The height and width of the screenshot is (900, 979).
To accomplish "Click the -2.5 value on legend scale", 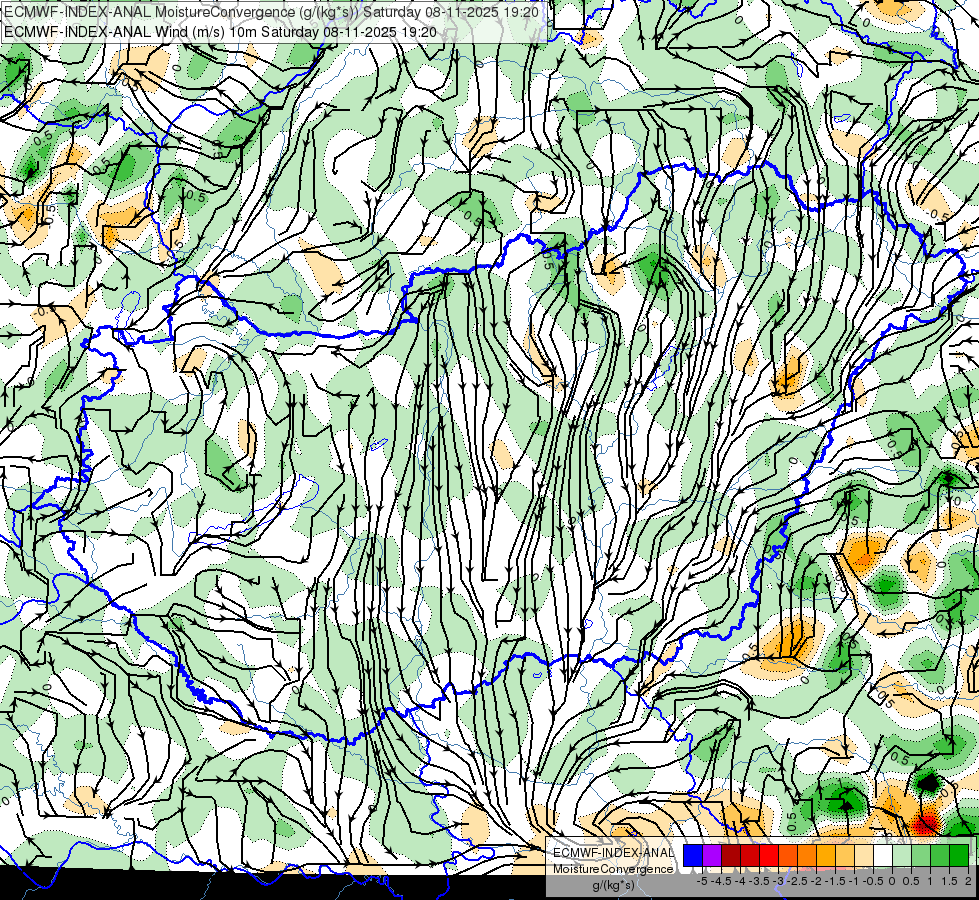I will click(796, 881).
